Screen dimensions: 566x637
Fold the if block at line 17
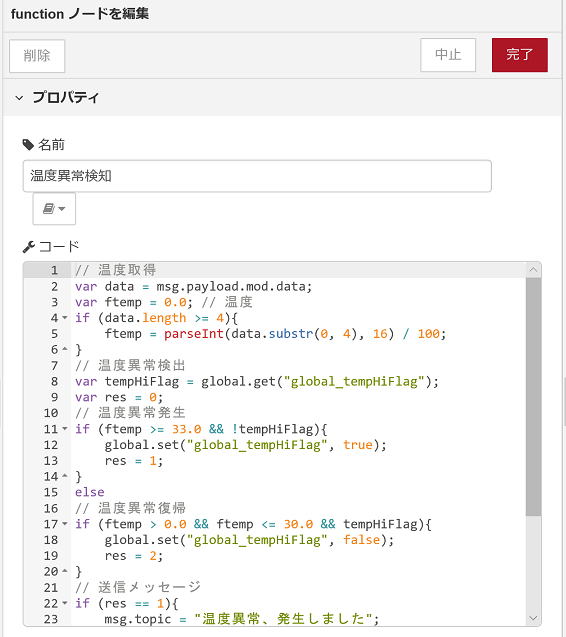(x=65, y=524)
